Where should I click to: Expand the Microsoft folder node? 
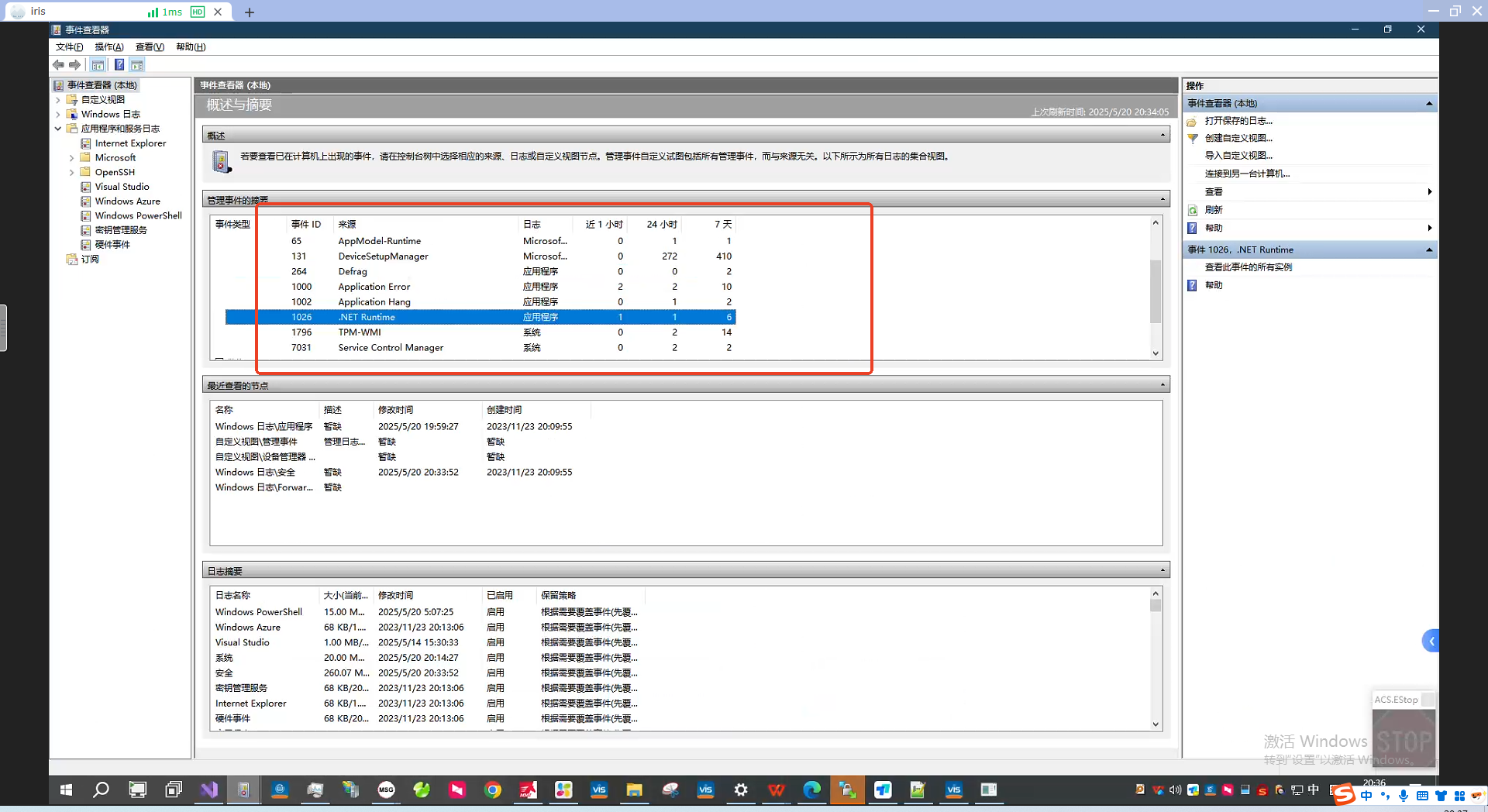pyautogui.click(x=72, y=158)
